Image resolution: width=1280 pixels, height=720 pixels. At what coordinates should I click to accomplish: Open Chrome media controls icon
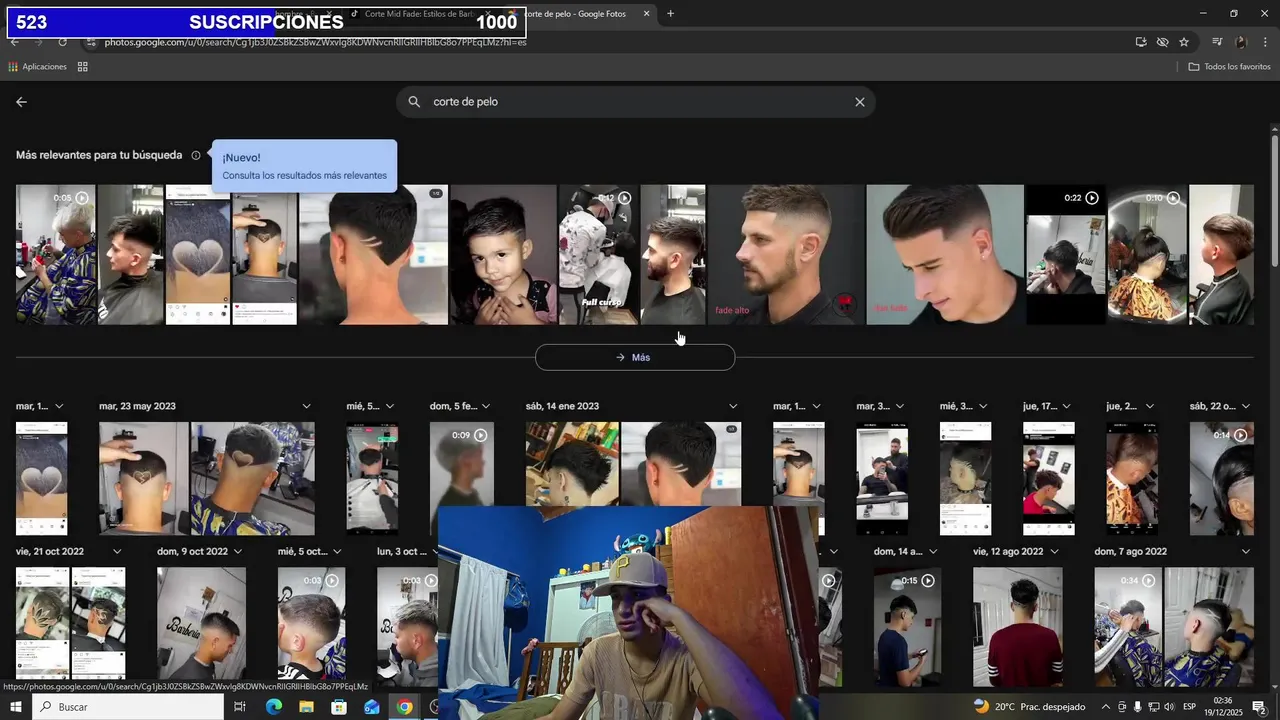(1217, 42)
